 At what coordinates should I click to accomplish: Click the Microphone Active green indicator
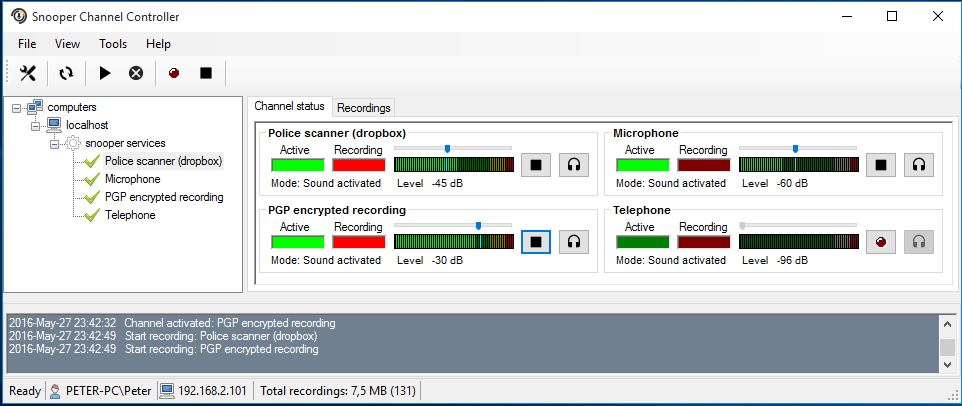pos(643,165)
